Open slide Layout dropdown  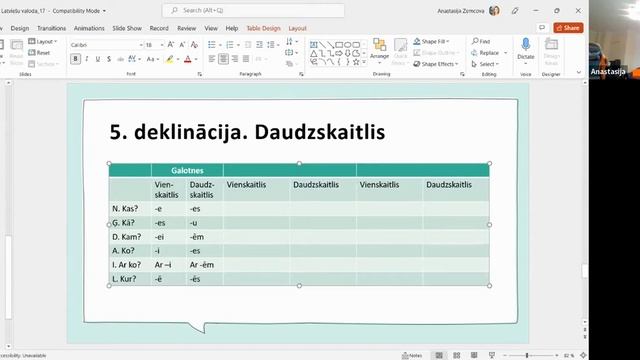point(42,41)
